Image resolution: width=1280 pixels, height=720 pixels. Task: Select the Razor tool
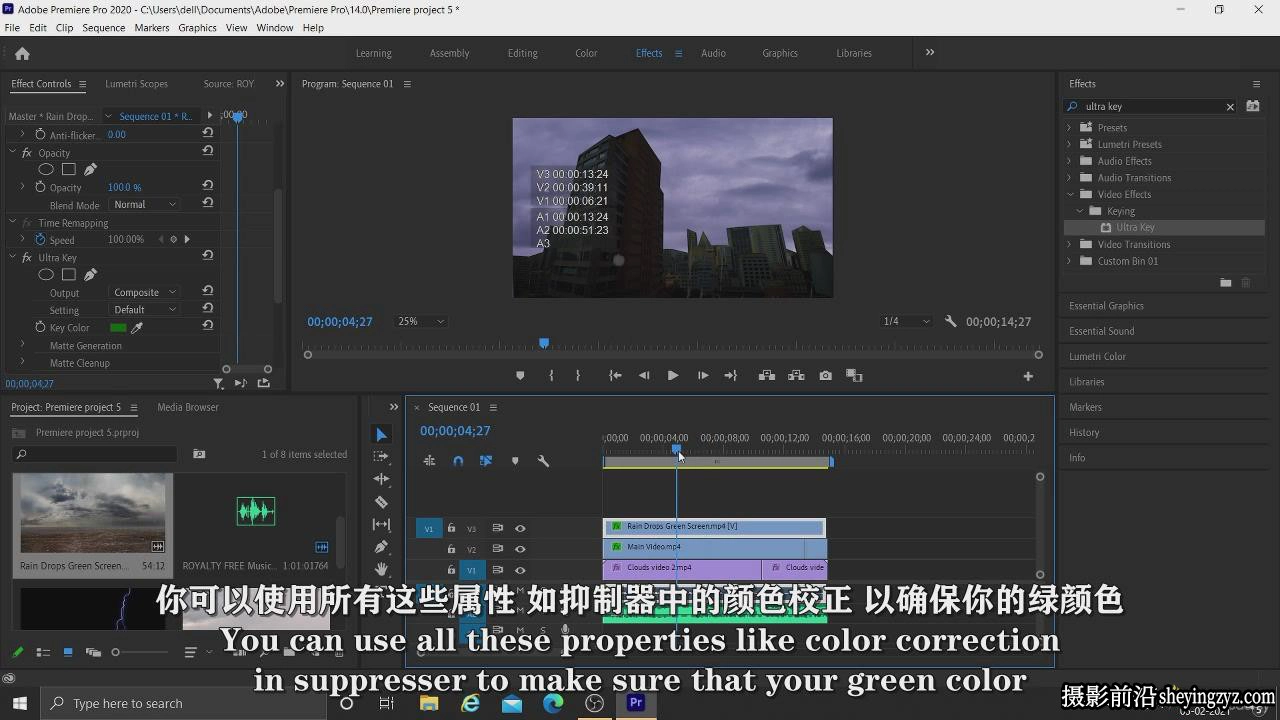(381, 502)
